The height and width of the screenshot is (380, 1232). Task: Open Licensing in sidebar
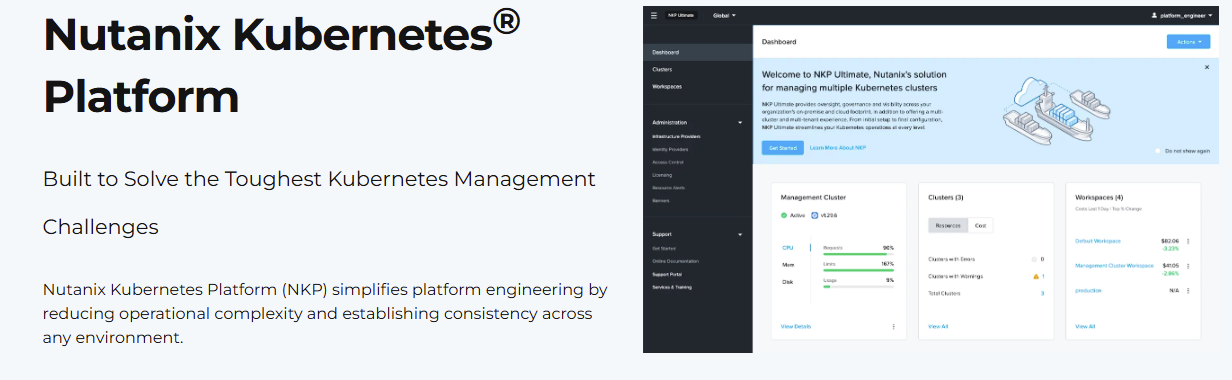(662, 175)
